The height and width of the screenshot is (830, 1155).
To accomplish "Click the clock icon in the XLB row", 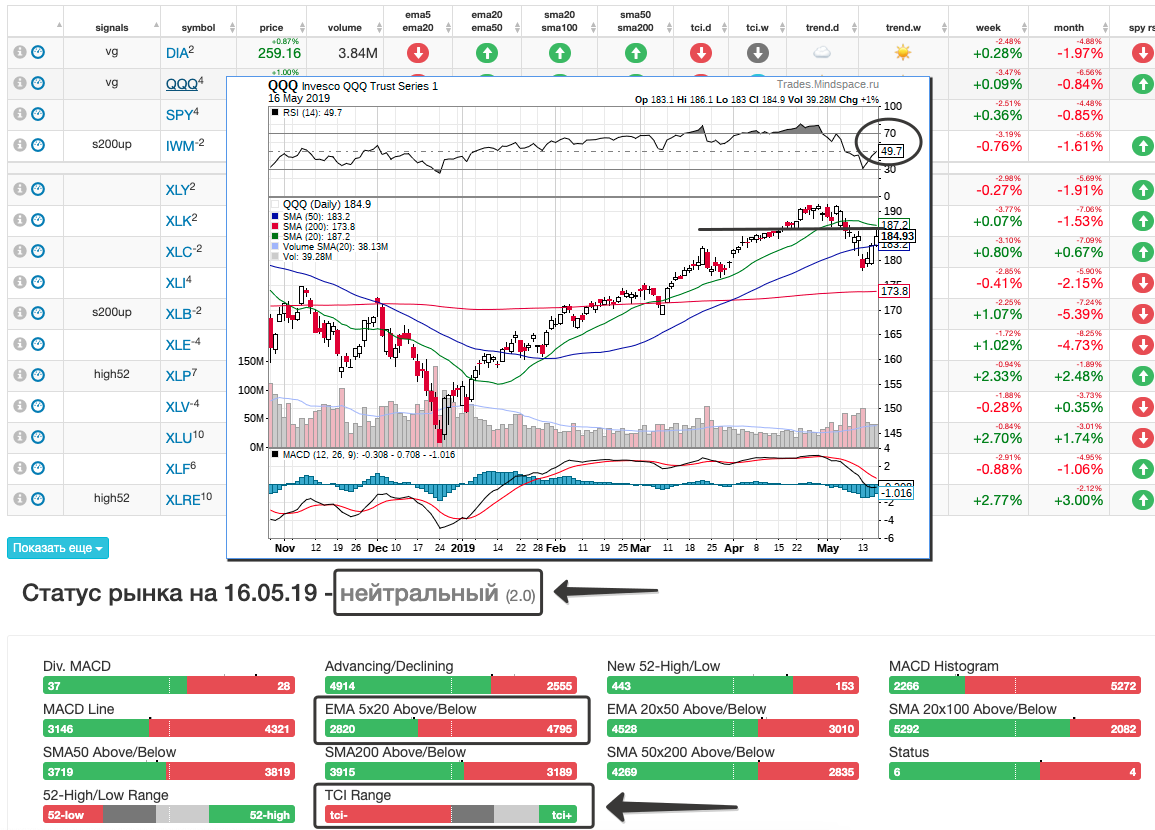I will click(x=38, y=313).
